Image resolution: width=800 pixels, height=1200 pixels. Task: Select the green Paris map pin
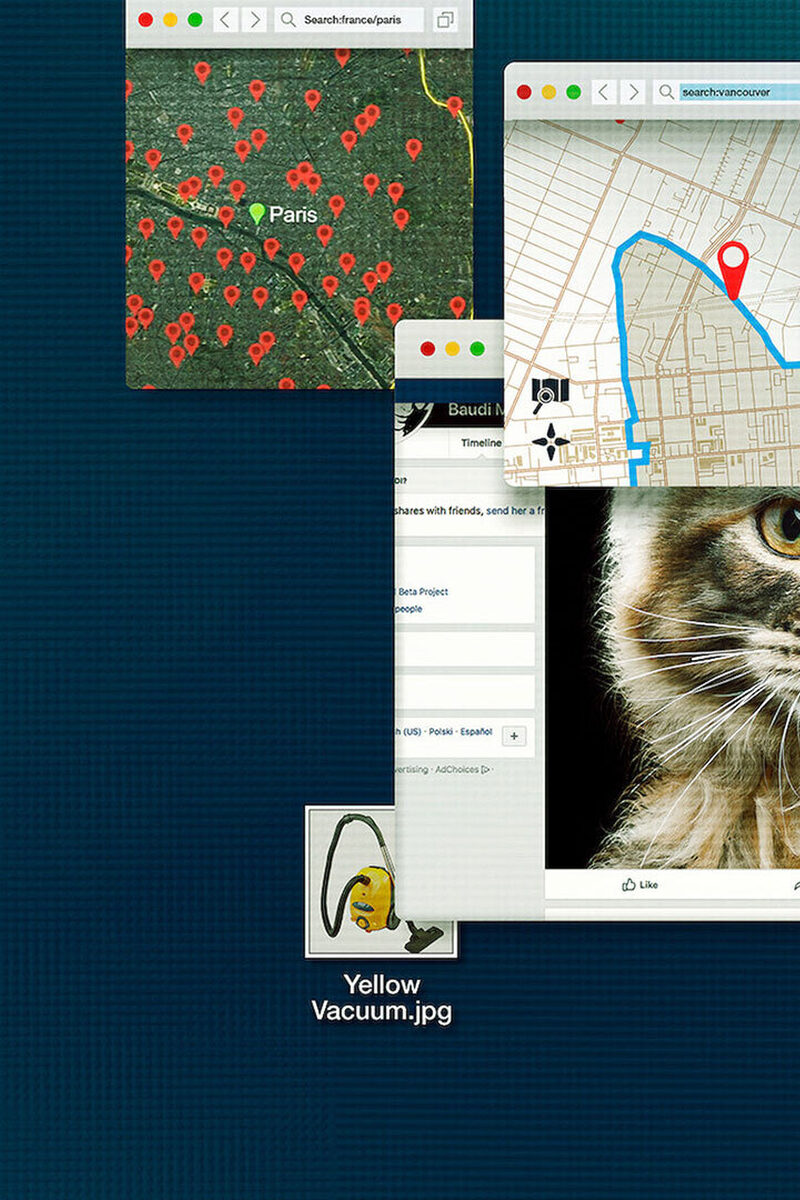(257, 213)
